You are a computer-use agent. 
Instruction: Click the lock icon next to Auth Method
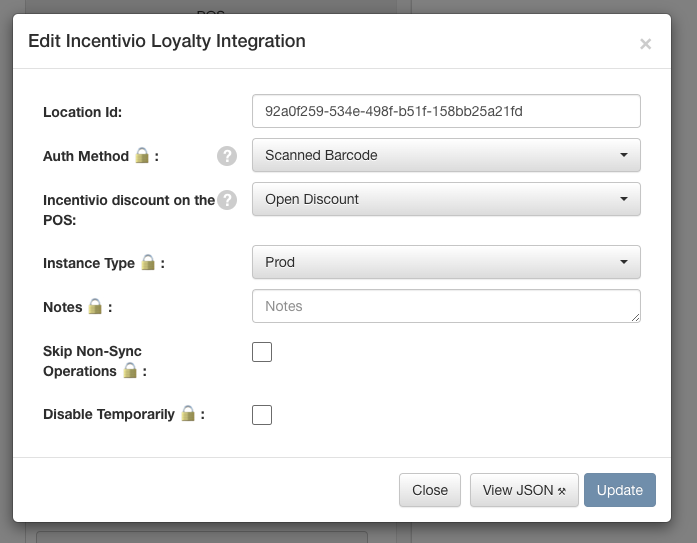pos(142,156)
